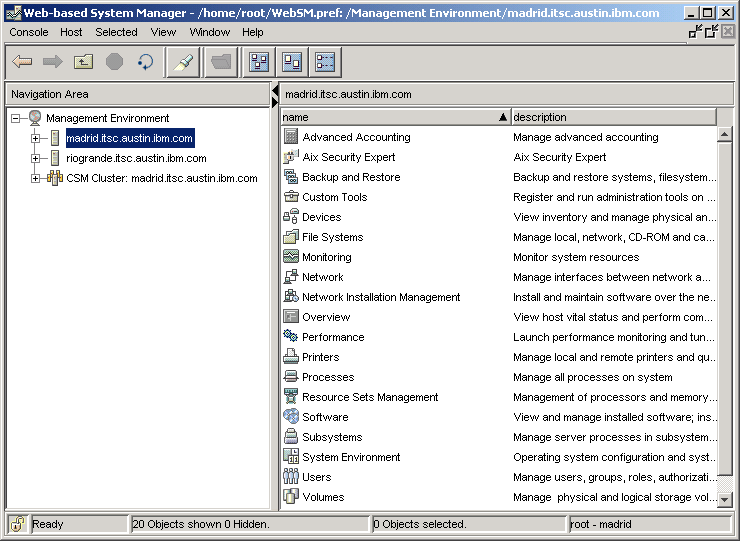Select the "Manage all processes on system" description
The image size is (740, 541).
point(593,377)
